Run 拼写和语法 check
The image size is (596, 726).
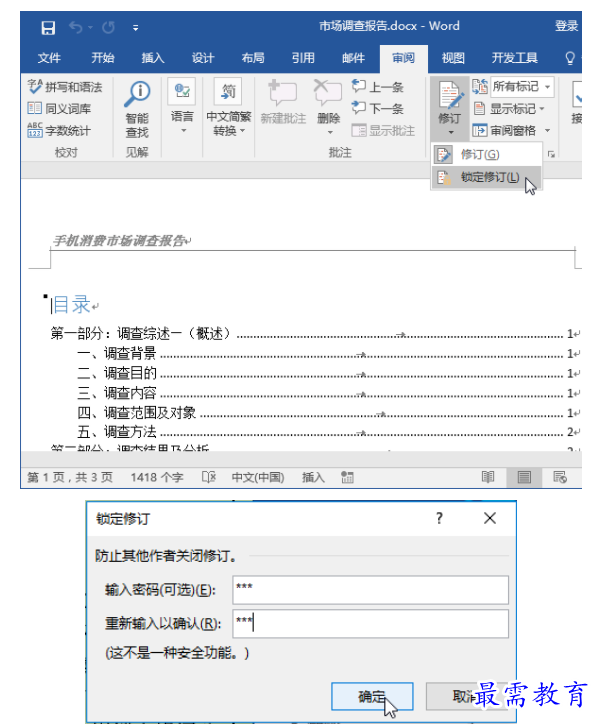pyautogui.click(x=64, y=87)
